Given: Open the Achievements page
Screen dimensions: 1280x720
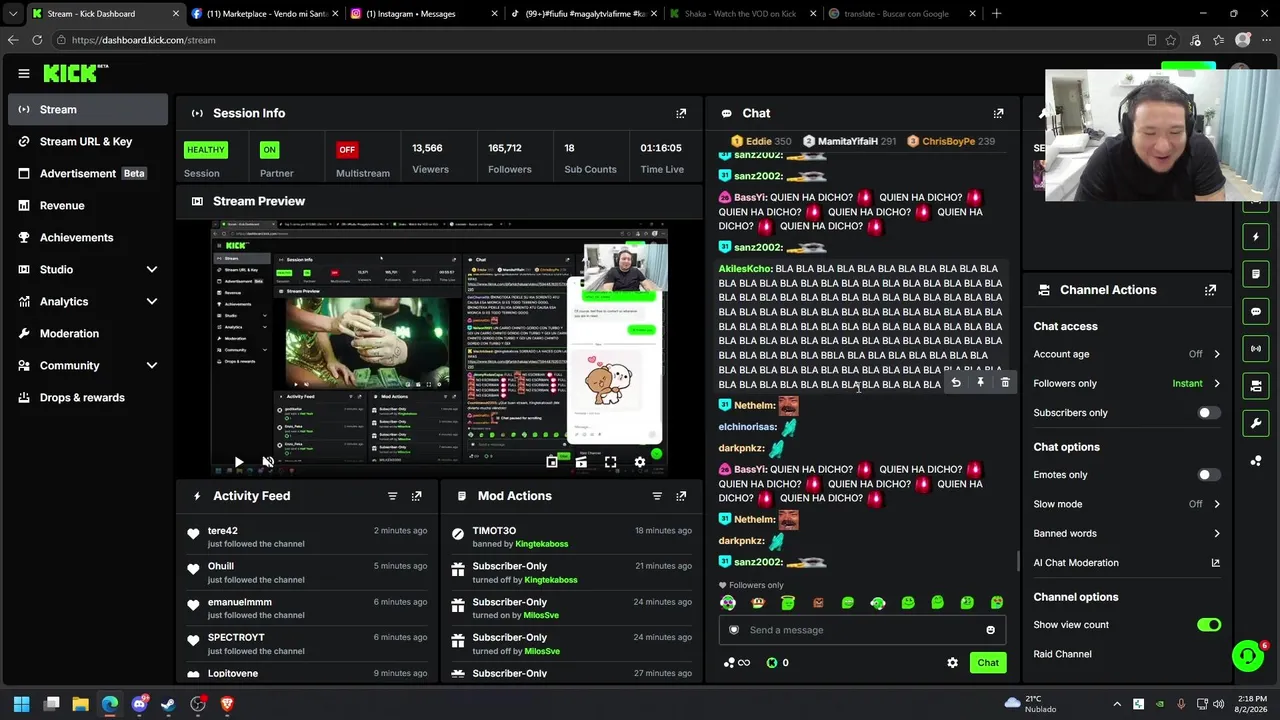Looking at the screenshot, I should point(88,237).
